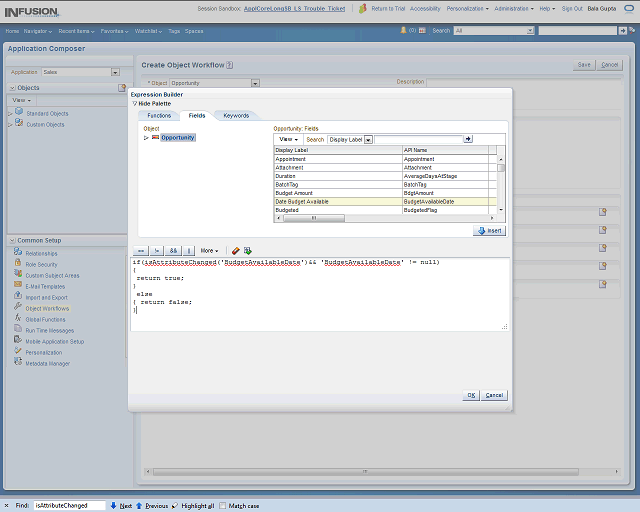This screenshot has height=512, width=640.
Task: Enable the Match case checkbox
Action: click(x=223, y=506)
